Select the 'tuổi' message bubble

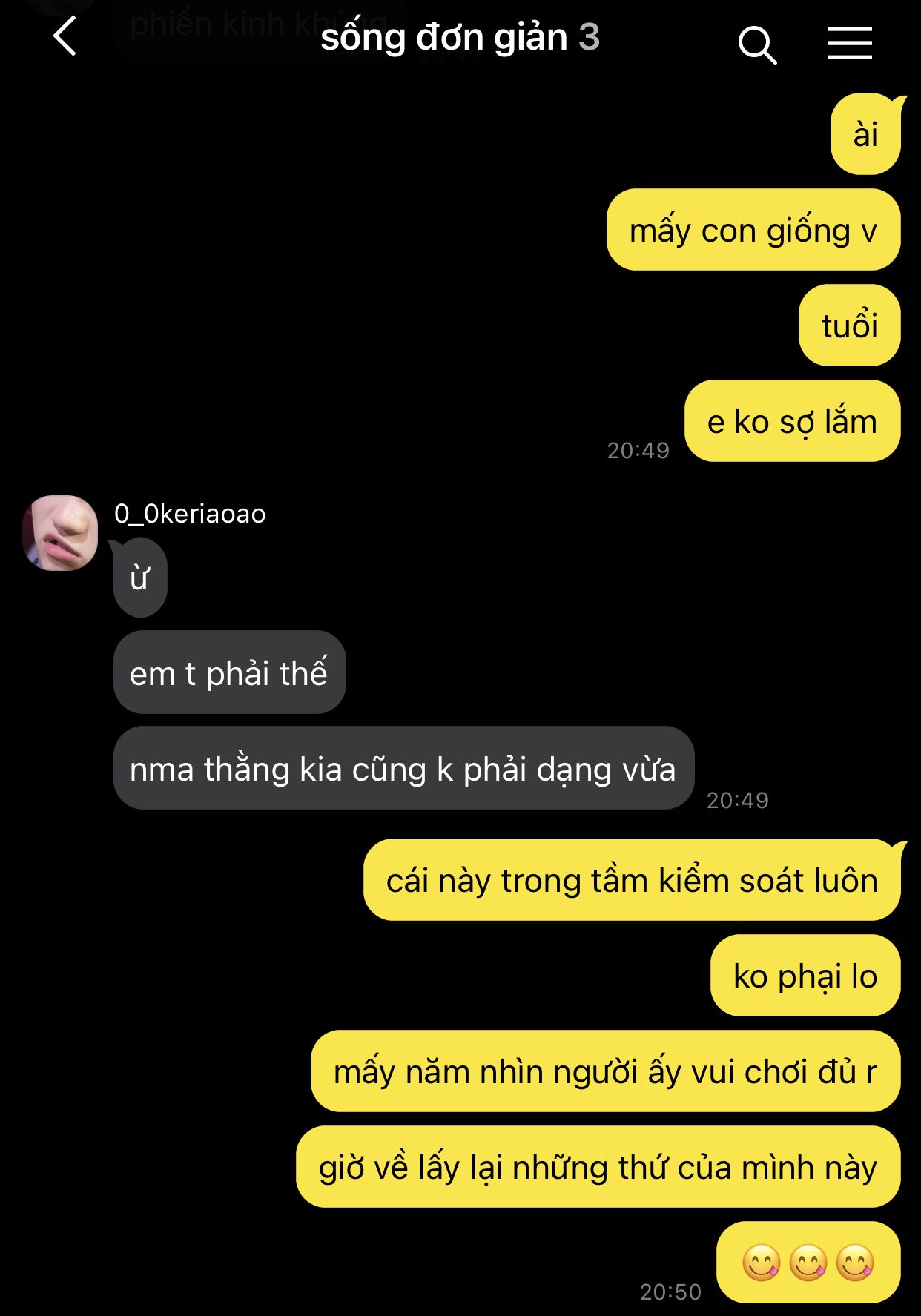pyautogui.click(x=850, y=325)
